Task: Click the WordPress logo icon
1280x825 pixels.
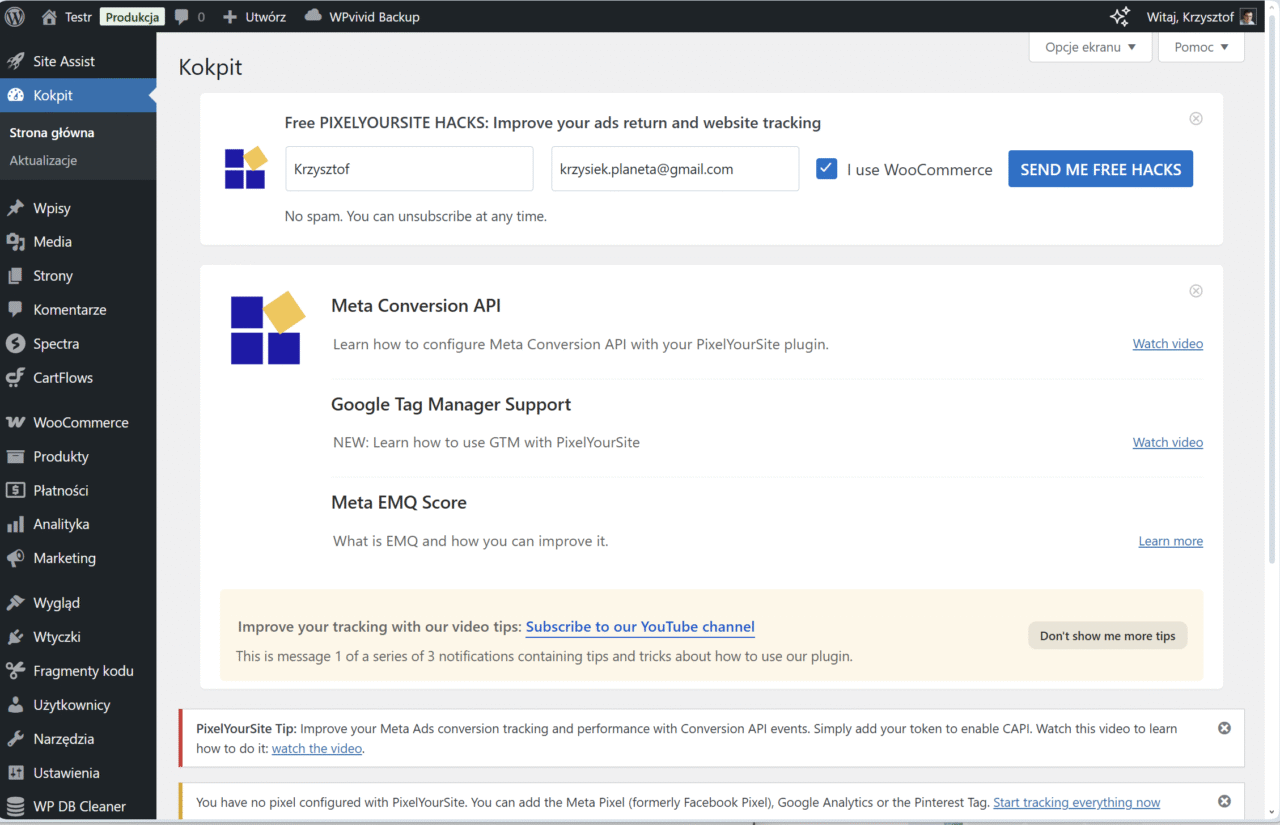Action: (x=15, y=16)
